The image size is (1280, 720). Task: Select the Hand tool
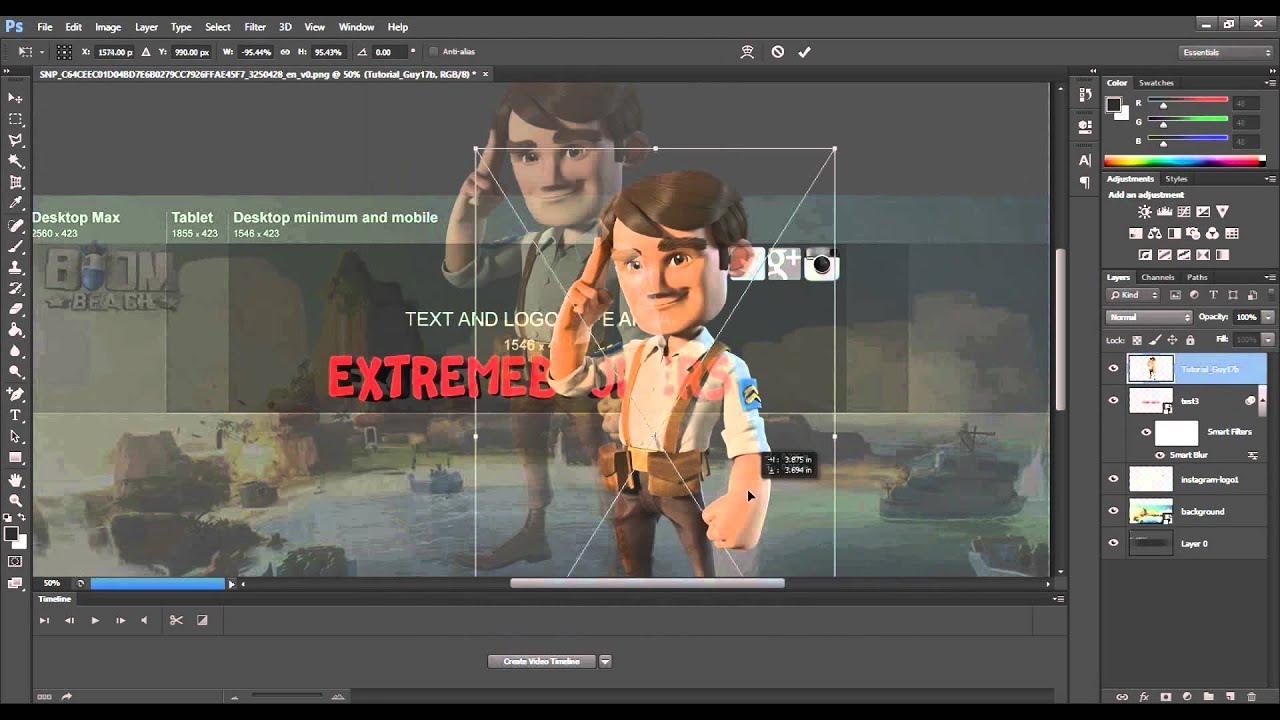[x=15, y=480]
